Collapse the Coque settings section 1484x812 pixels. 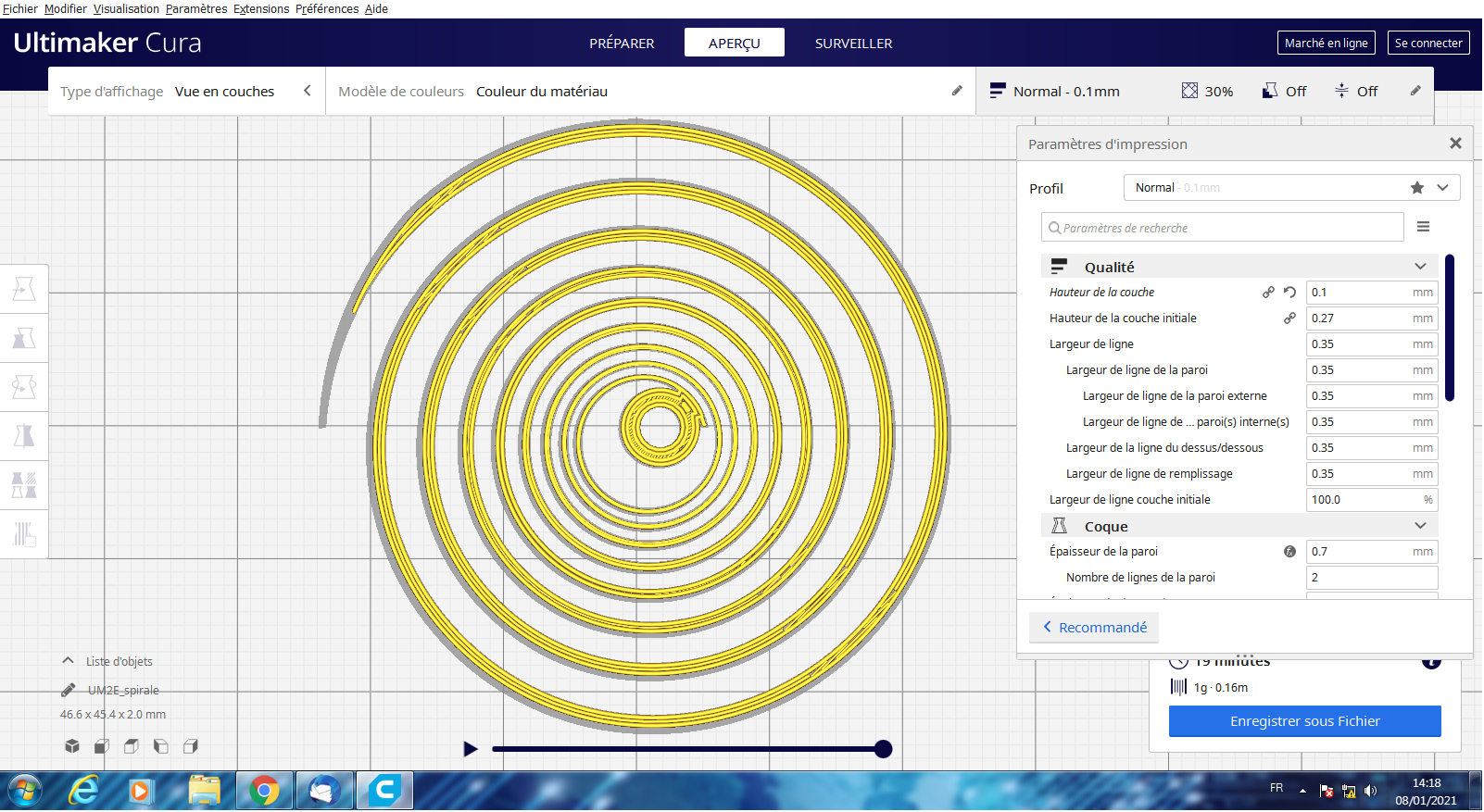[1419, 526]
